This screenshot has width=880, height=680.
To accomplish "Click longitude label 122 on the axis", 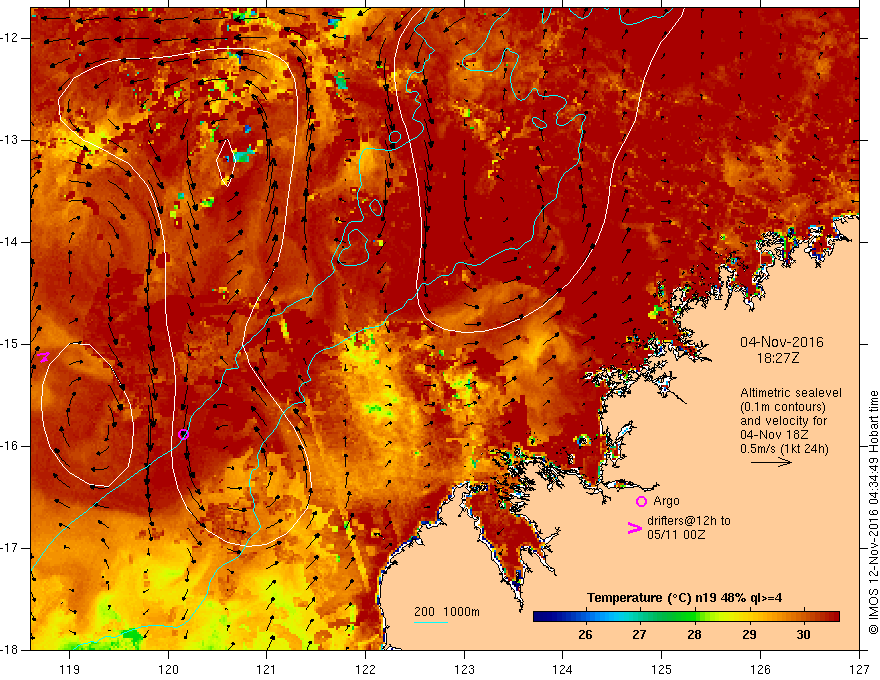I will click(365, 669).
